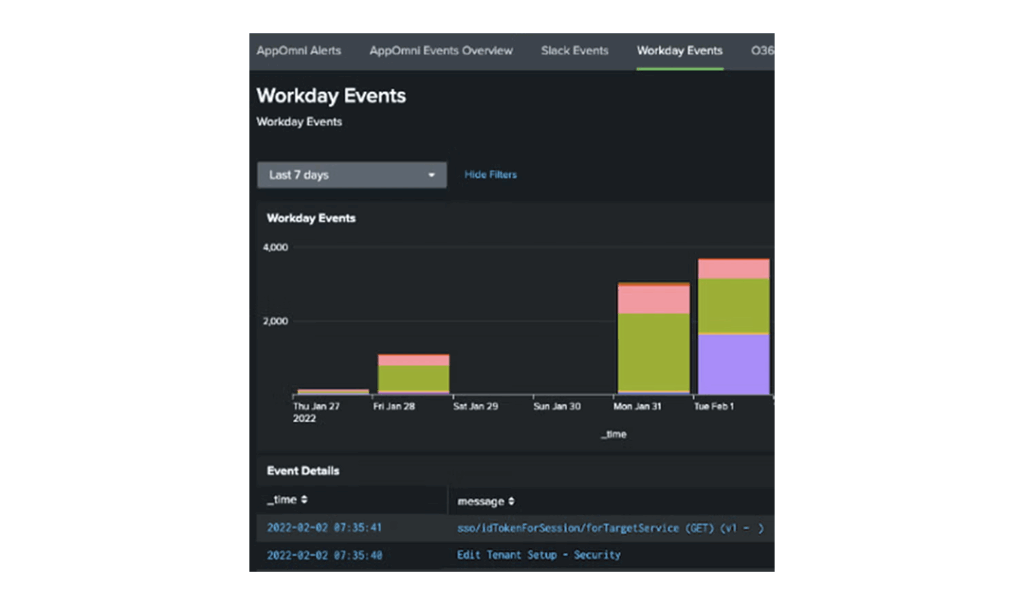The height and width of the screenshot is (605, 1024).
Task: Go to the Slack Events tab
Action: [575, 51]
